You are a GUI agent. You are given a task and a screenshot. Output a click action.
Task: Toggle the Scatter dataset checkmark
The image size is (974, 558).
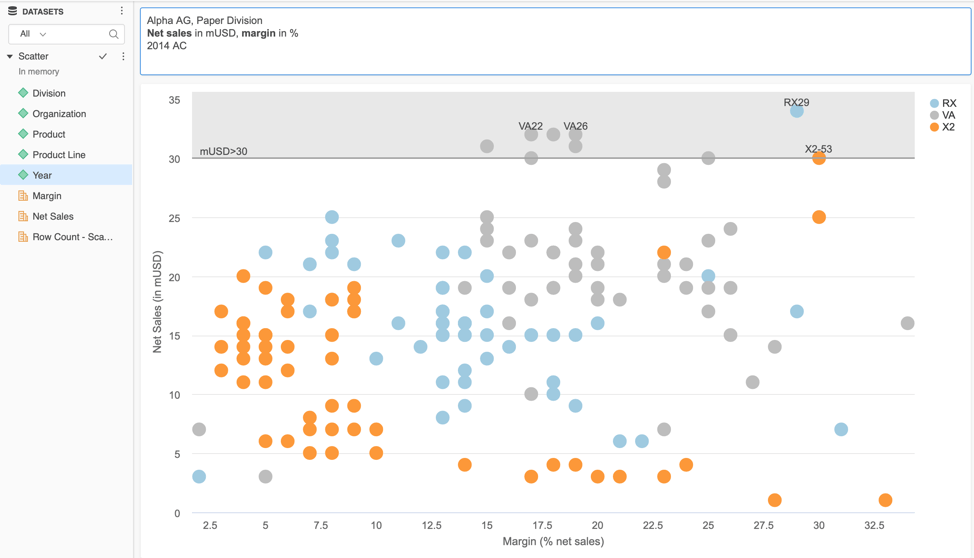pos(103,57)
